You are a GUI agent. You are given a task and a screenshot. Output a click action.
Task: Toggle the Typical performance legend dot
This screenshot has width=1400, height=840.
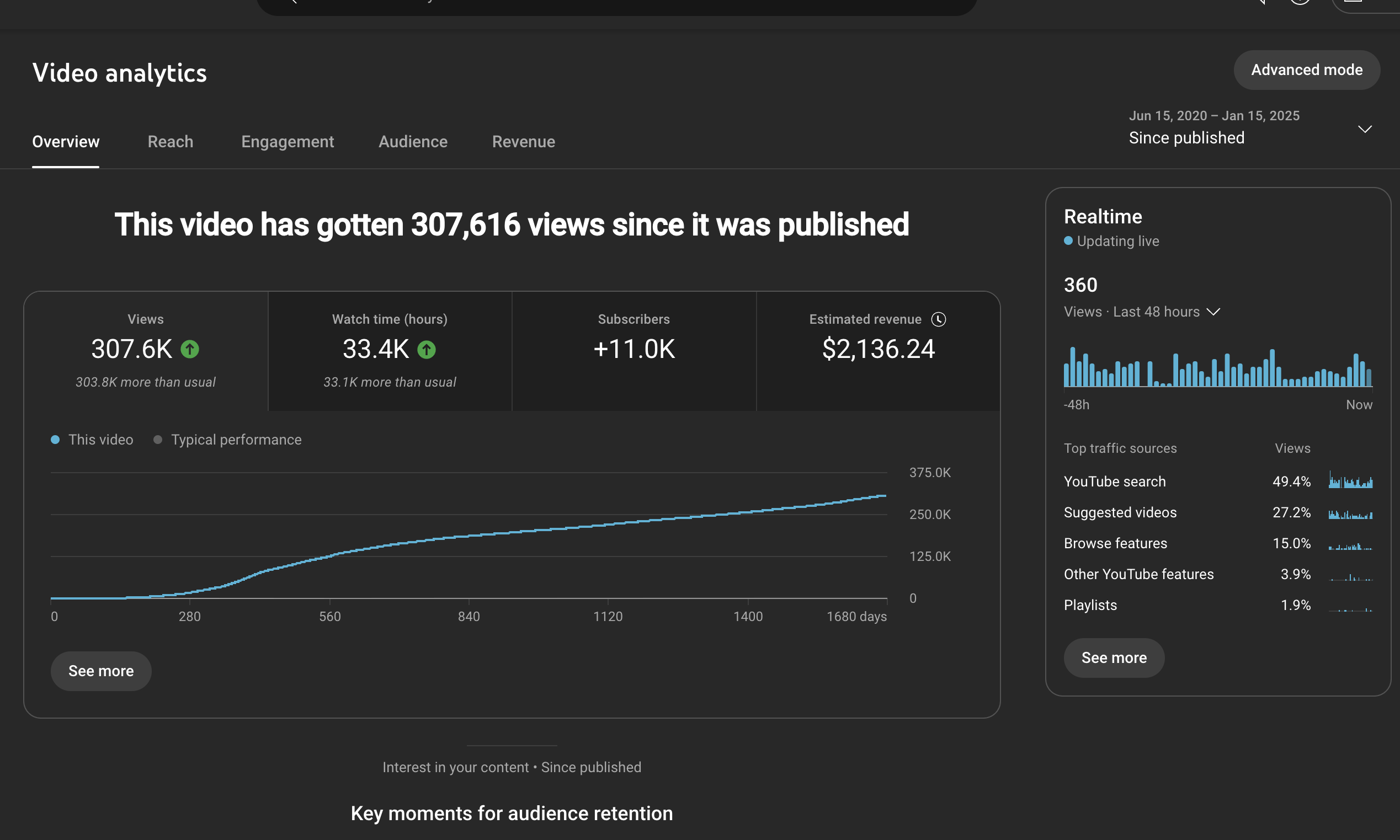tap(158, 440)
